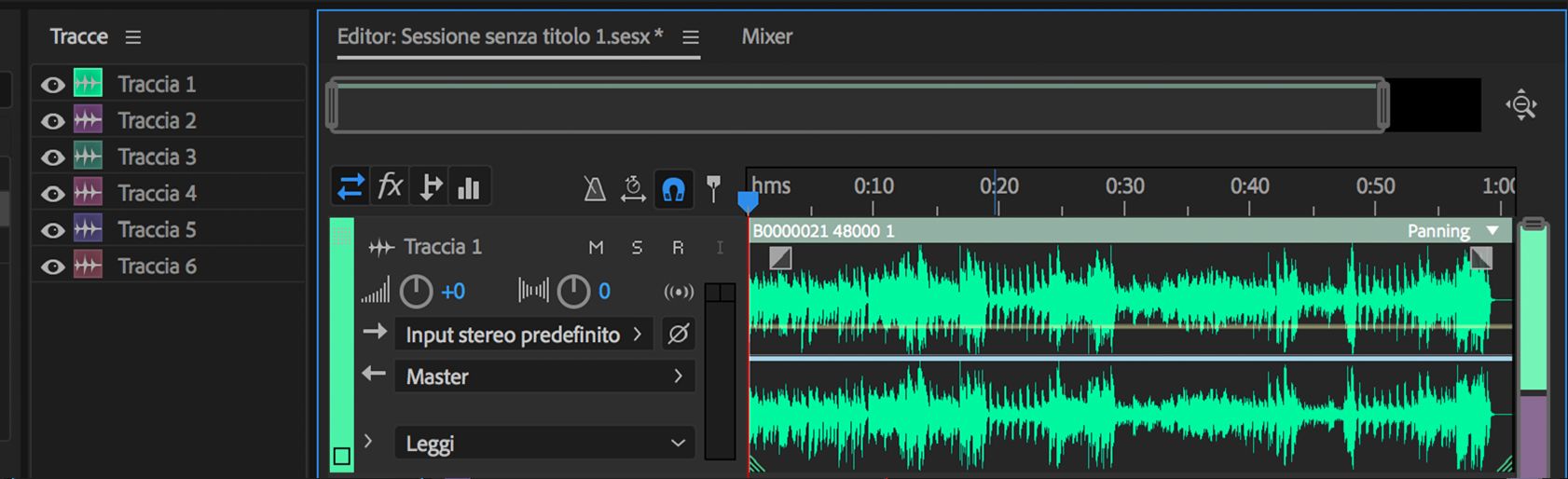Click violet waveform icon of Traccia 5
The image size is (1568, 479).
(x=88, y=229)
